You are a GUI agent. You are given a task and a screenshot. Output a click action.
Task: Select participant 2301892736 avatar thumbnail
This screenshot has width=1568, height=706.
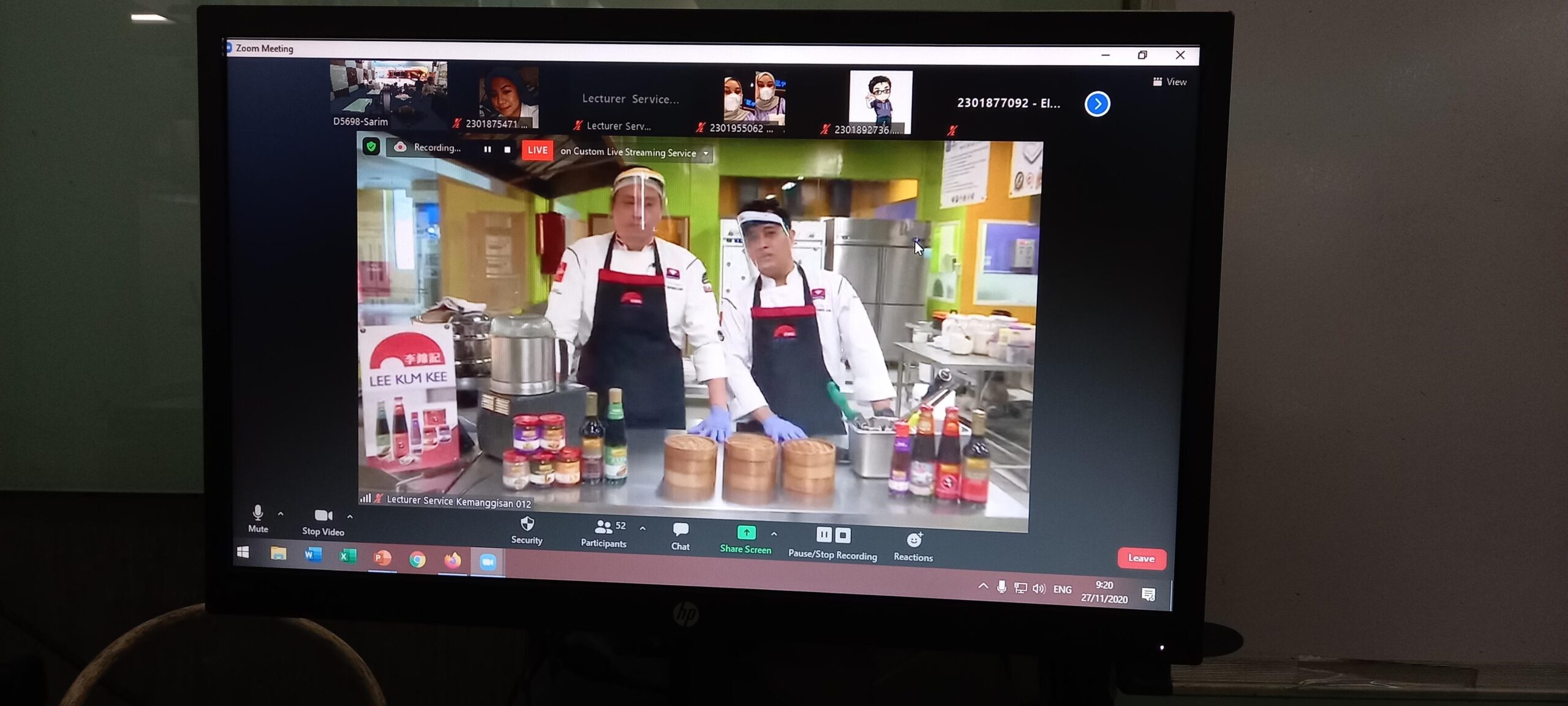pos(881,102)
